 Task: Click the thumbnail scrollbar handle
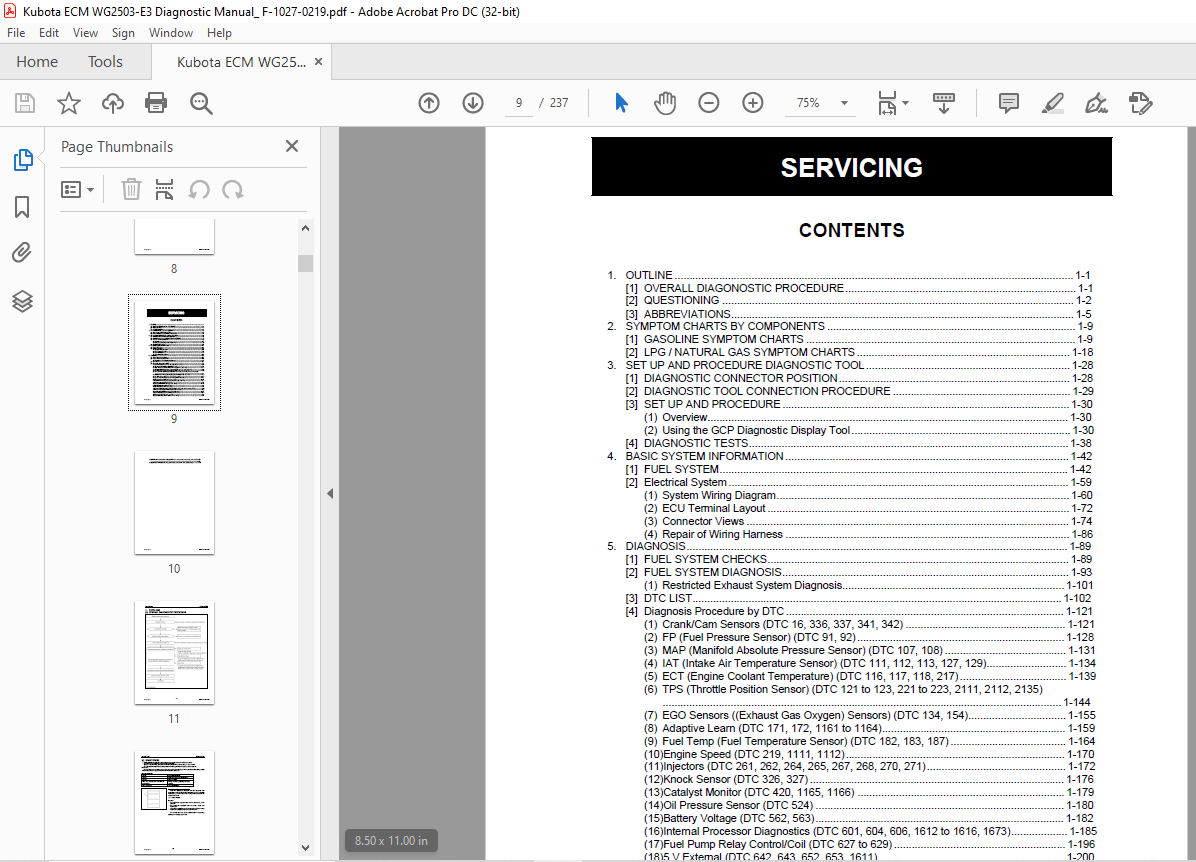(x=305, y=263)
